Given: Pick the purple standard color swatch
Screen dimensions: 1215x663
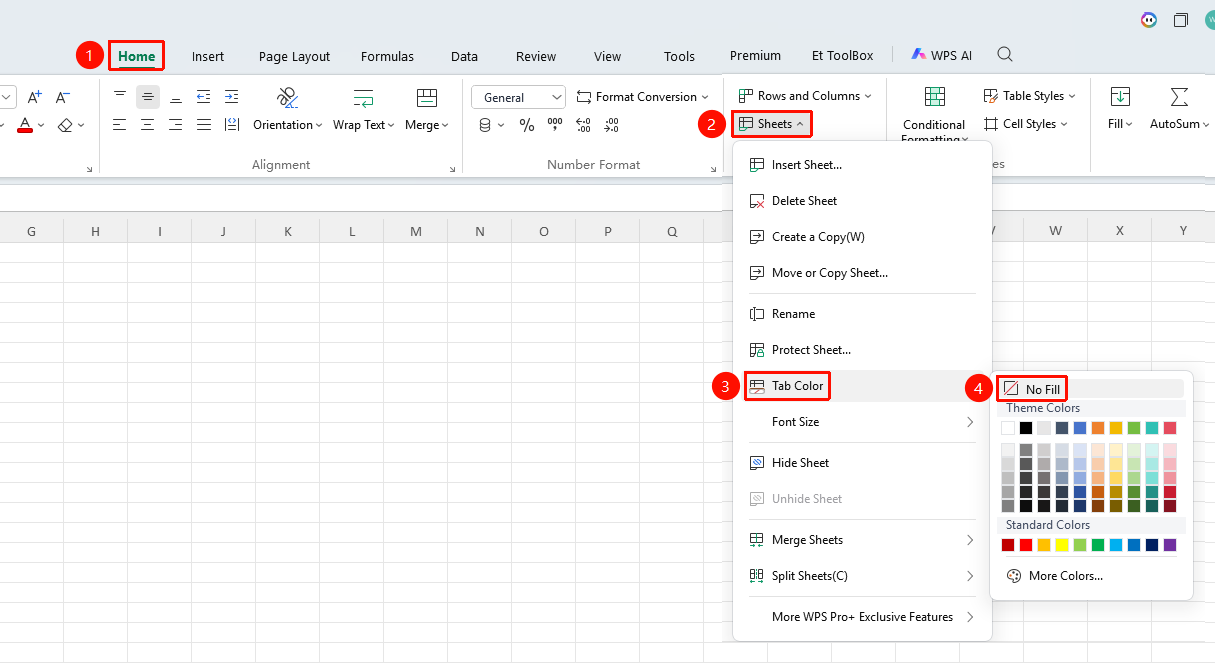Looking at the screenshot, I should [x=1170, y=545].
